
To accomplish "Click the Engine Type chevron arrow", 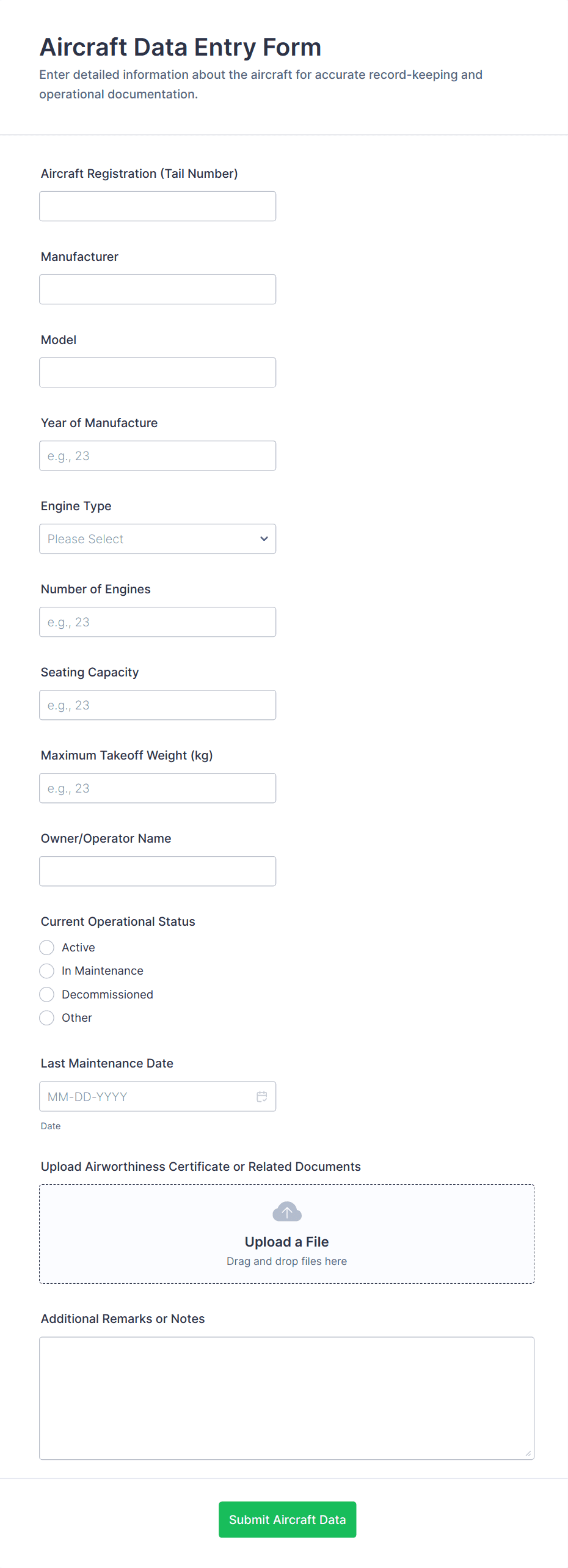I will pos(264,539).
